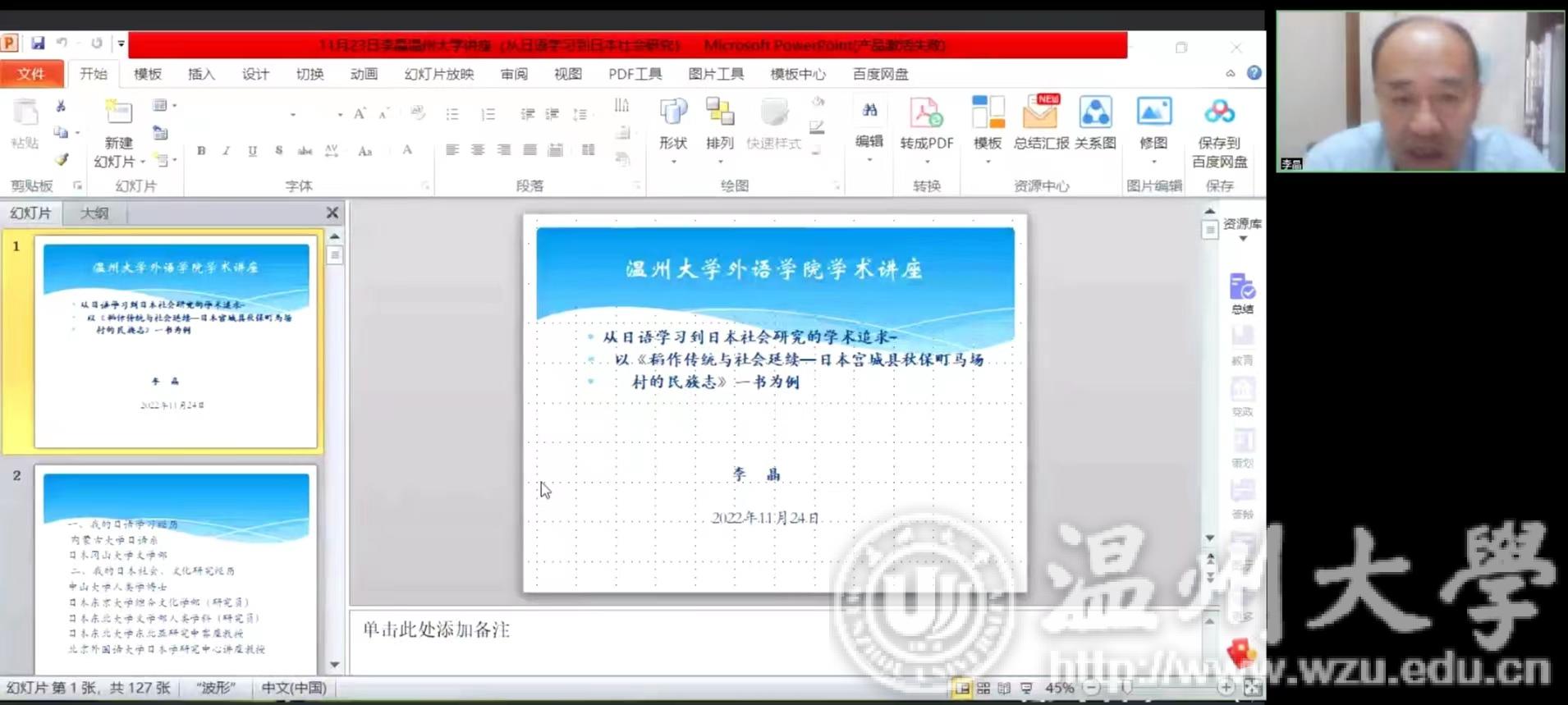
Task: Click 保存到百度网盘 cloud save icon
Action: 1219,113
